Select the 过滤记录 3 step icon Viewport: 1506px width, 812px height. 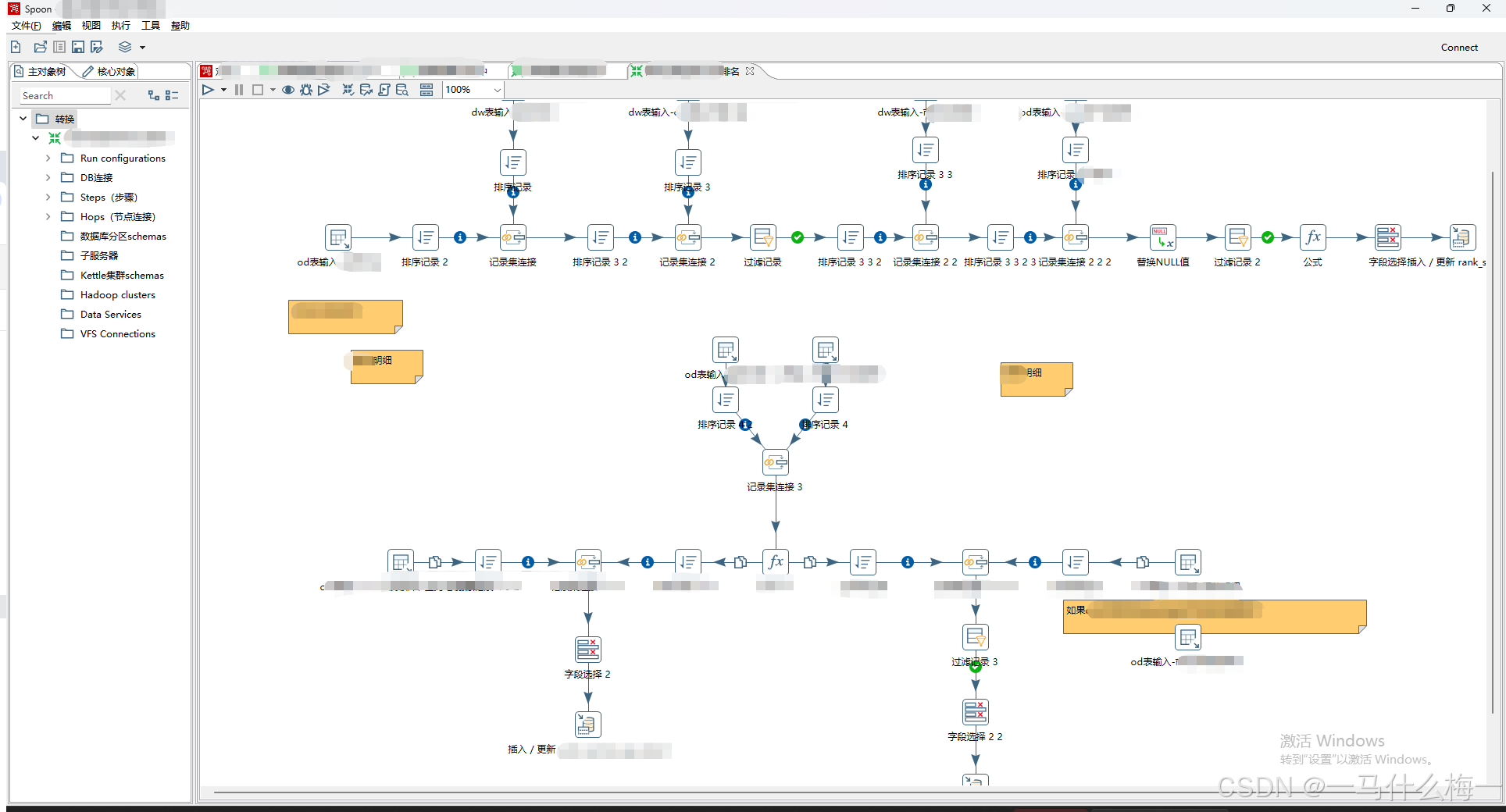976,637
